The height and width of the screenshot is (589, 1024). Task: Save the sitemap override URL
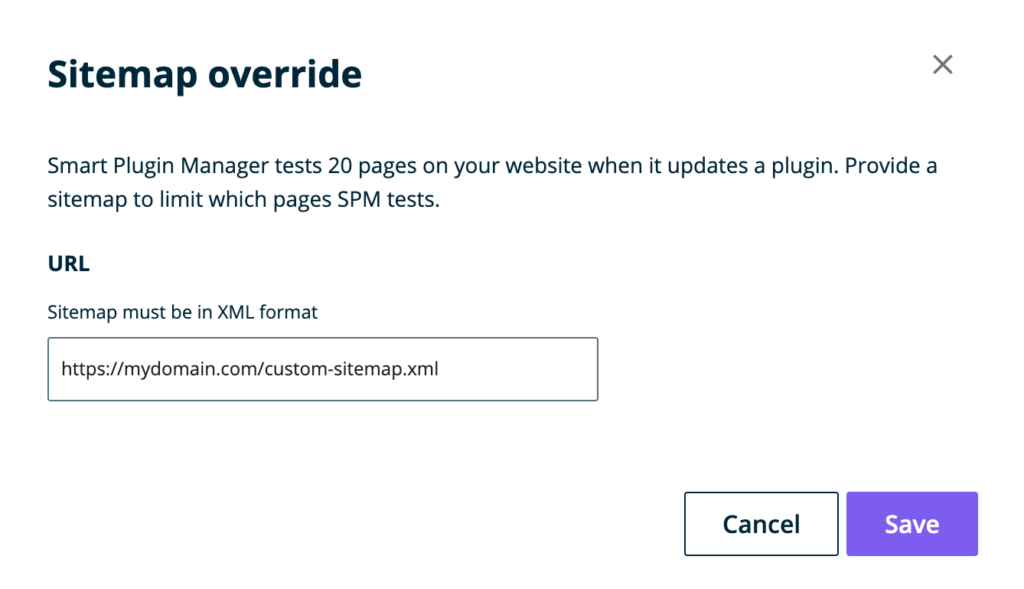click(x=911, y=524)
